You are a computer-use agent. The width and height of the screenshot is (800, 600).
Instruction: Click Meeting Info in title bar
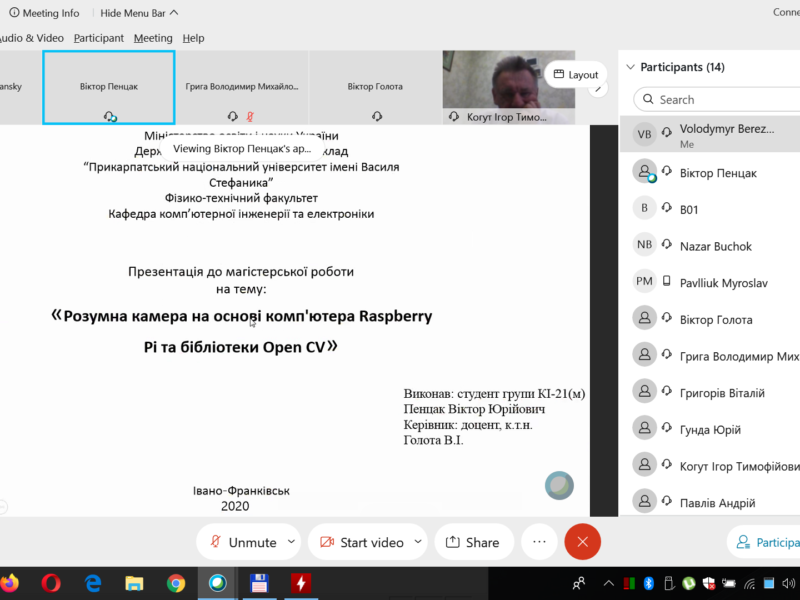43,13
